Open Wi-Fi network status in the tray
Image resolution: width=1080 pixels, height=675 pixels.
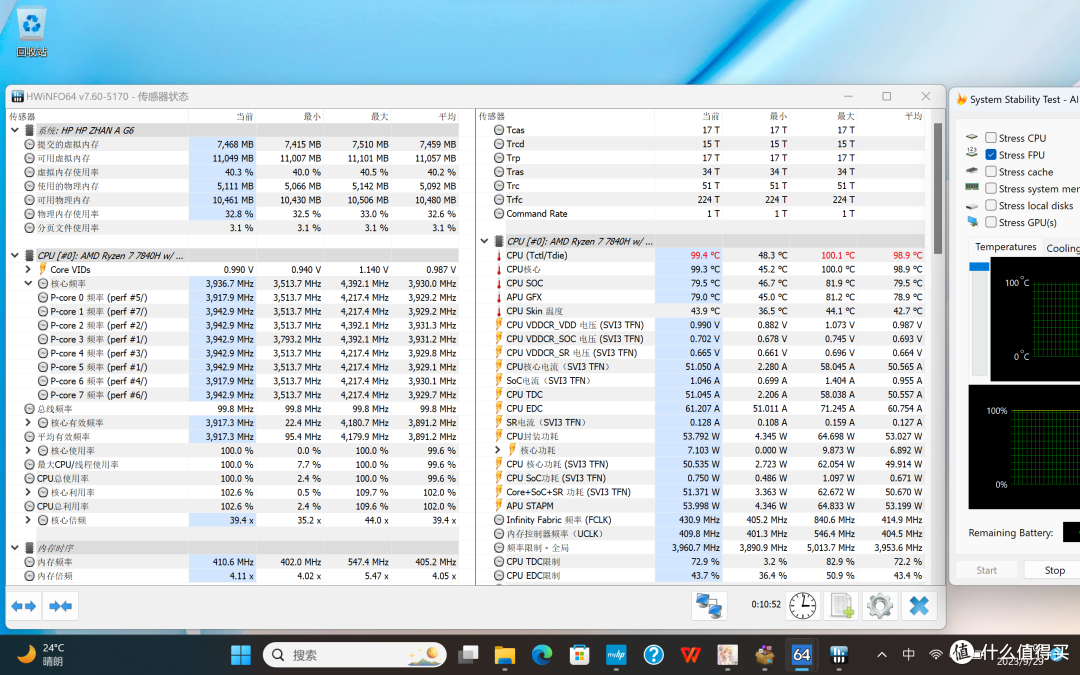935,654
